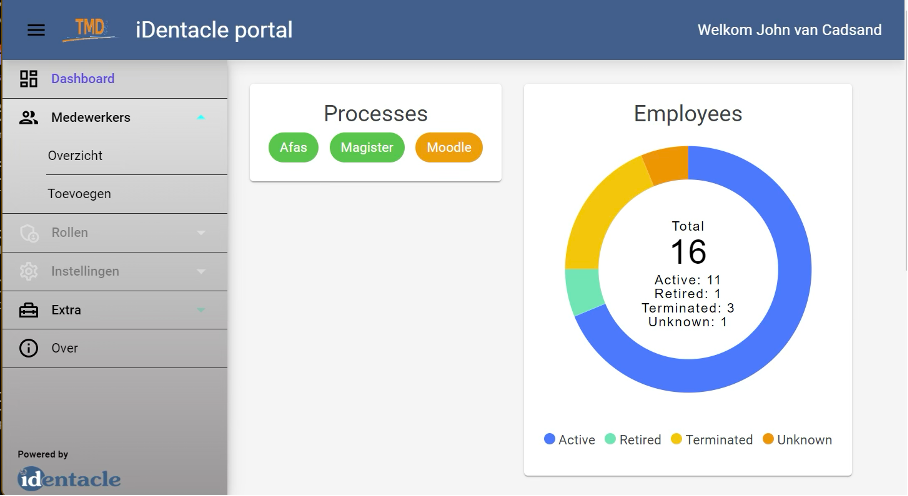
Task: Click the "Powered by" text
Action: (43, 455)
